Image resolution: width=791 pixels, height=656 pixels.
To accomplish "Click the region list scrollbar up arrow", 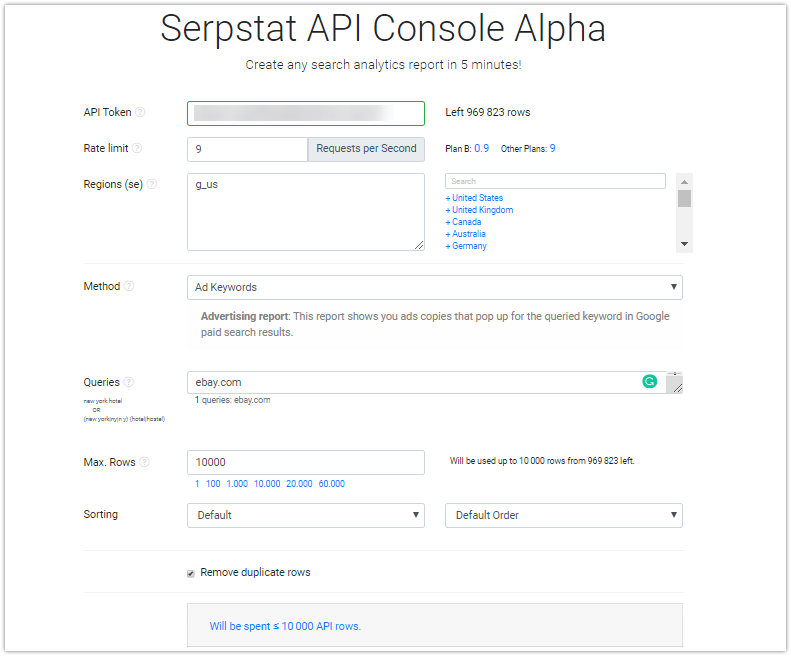I will point(684,182).
